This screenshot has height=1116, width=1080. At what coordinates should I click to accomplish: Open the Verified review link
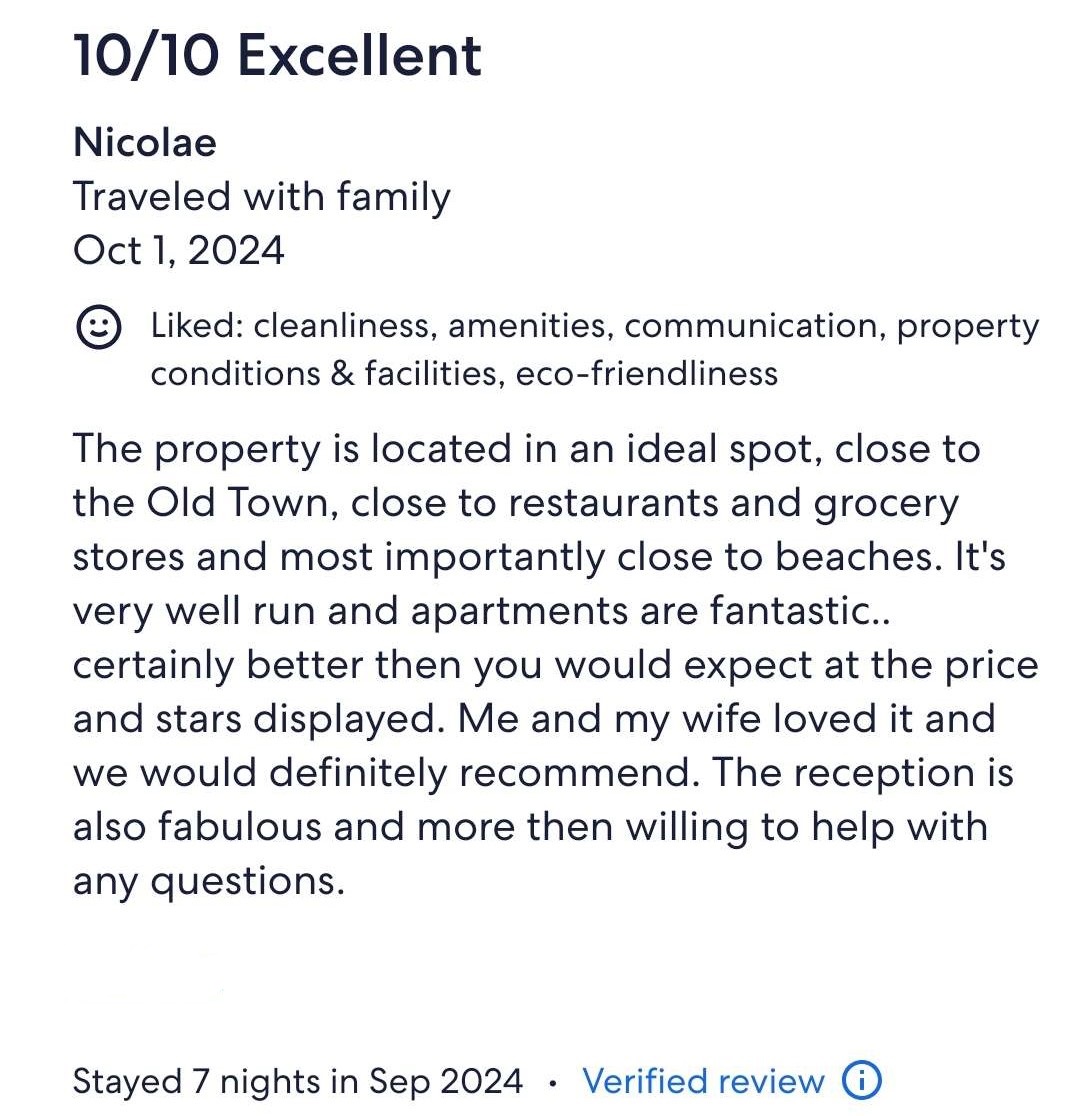click(x=703, y=1081)
